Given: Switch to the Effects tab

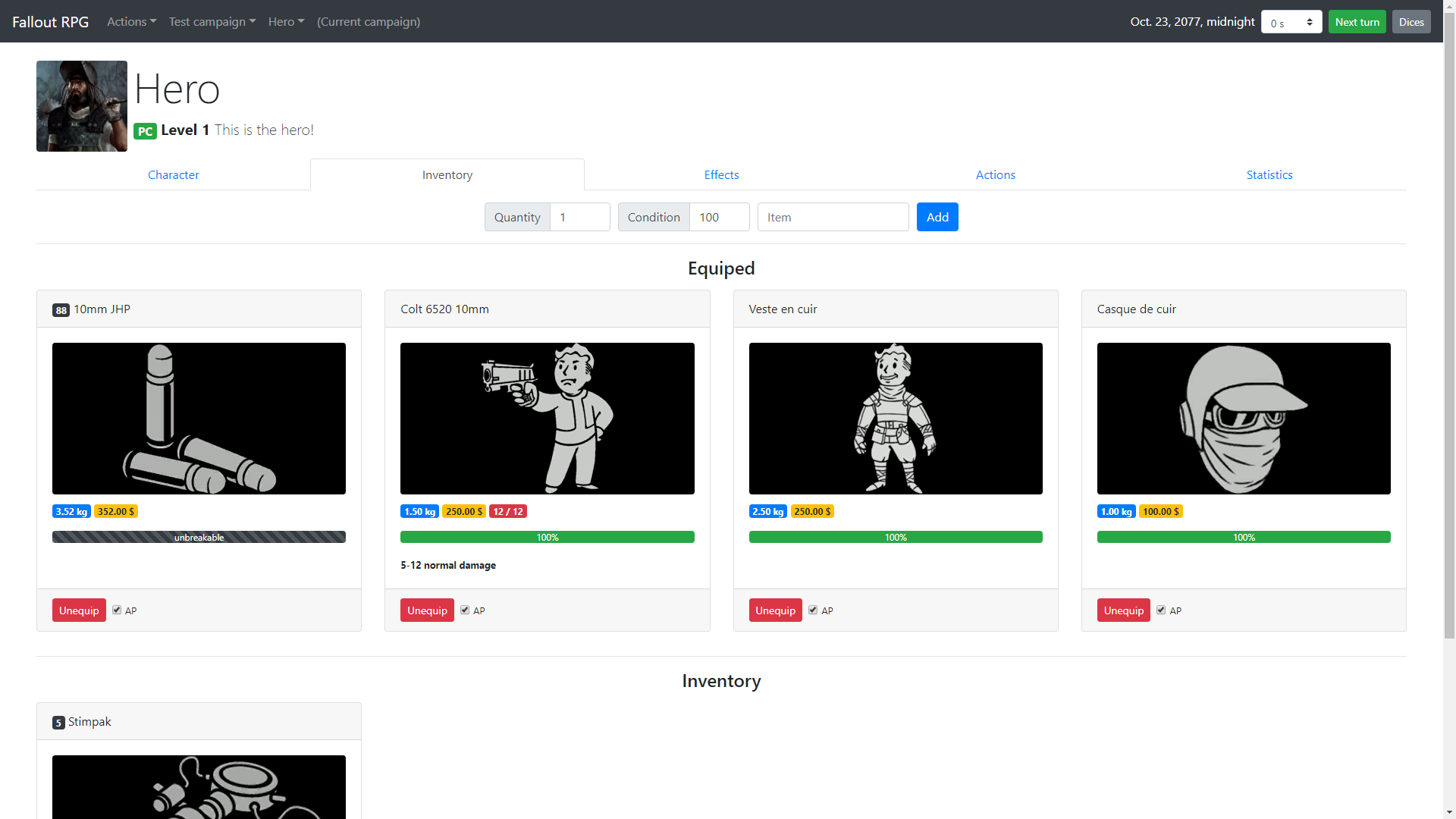Looking at the screenshot, I should [721, 174].
